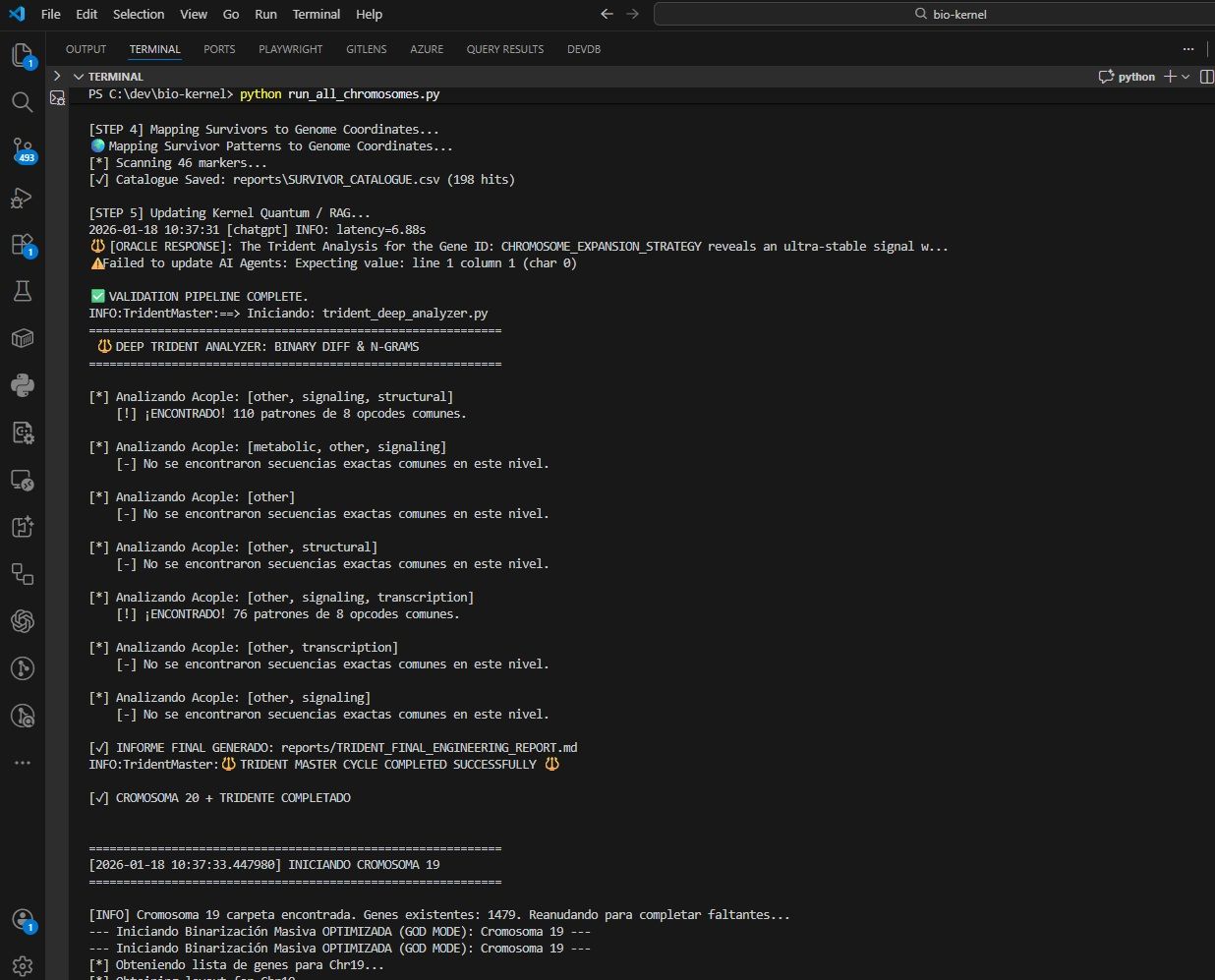Open the launch profile dropdown next to plus

click(1186, 77)
